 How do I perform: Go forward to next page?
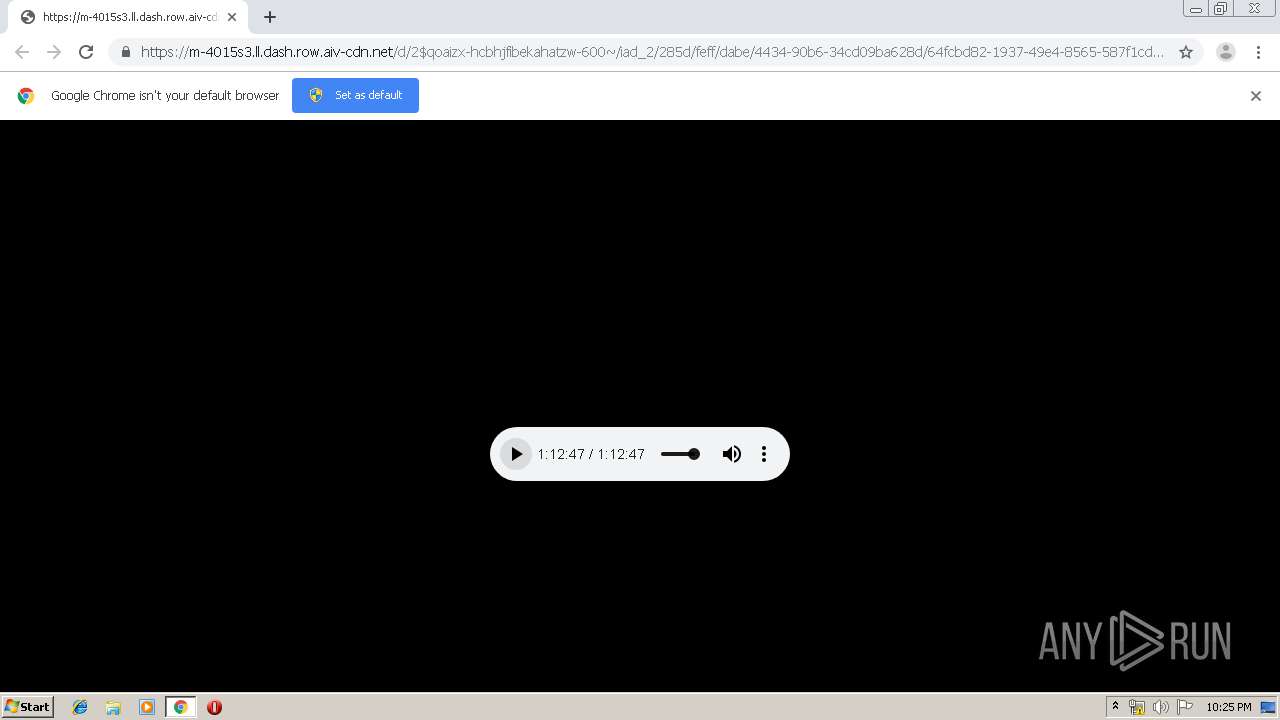click(x=54, y=52)
